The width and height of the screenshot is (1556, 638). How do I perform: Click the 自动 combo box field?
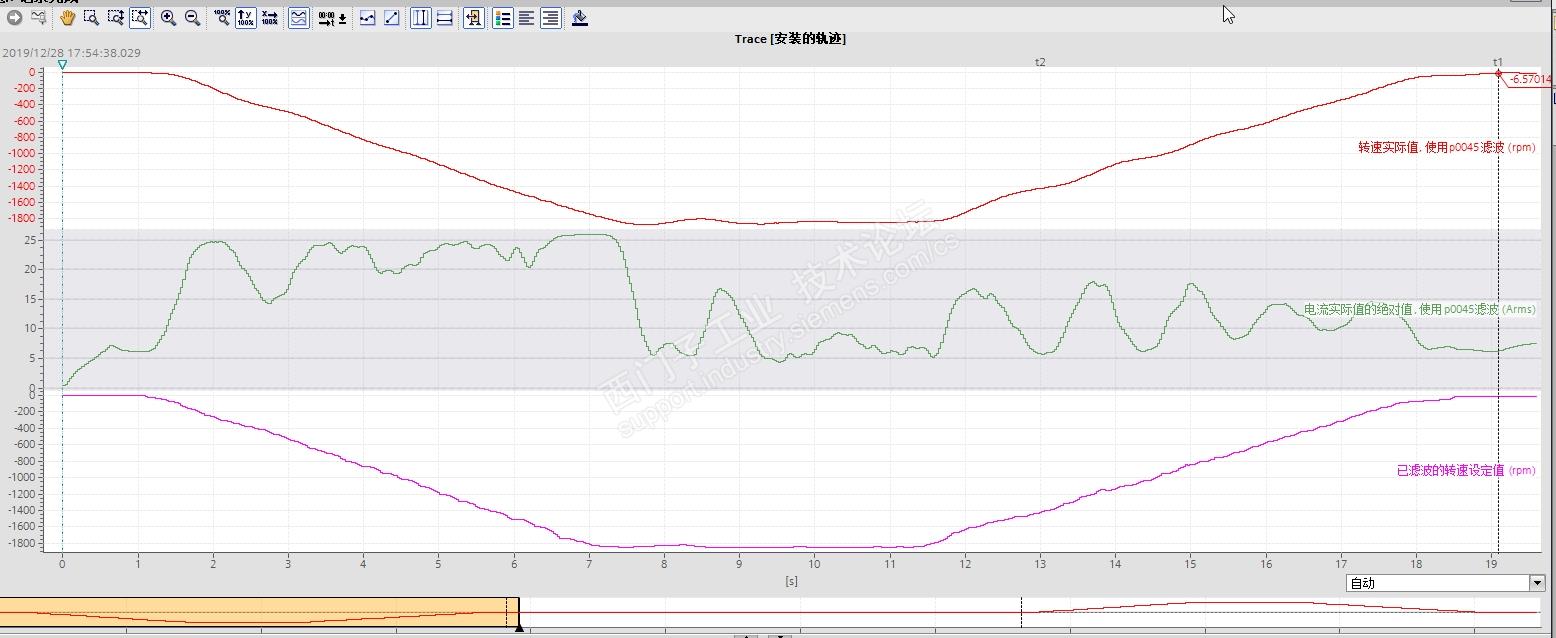pos(1445,583)
